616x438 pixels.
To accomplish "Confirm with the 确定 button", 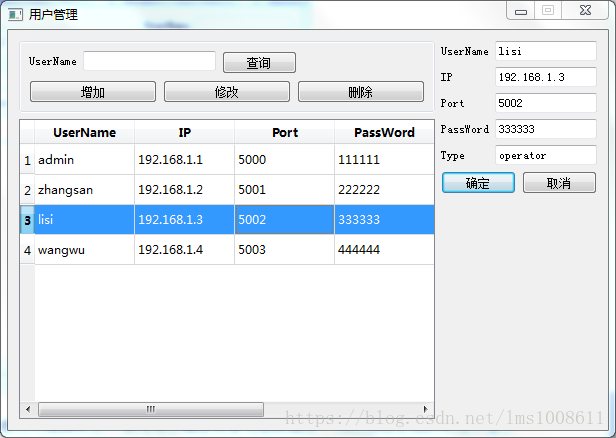I will (x=478, y=183).
